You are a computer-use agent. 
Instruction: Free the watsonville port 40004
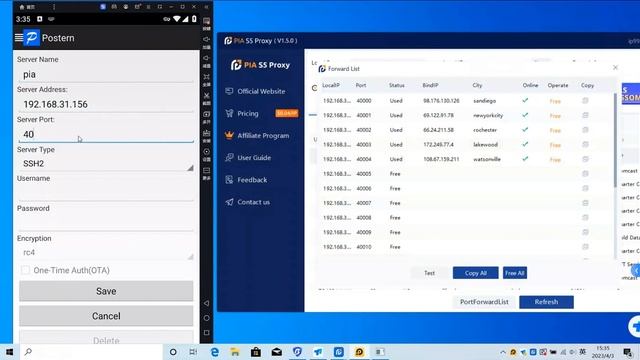555,160
